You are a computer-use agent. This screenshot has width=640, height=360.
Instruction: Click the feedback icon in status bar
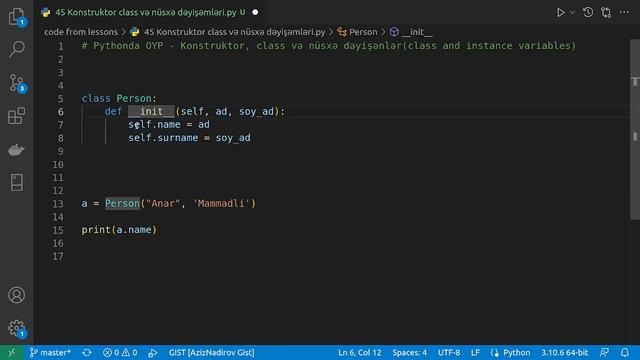point(604,353)
